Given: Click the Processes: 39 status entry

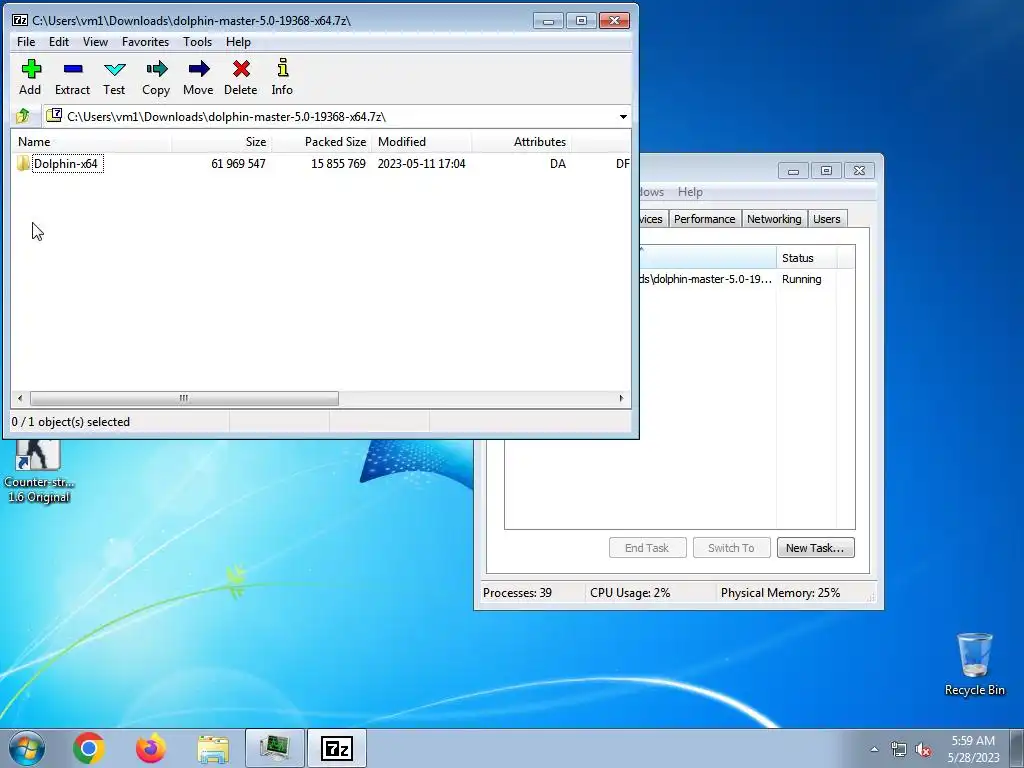Looking at the screenshot, I should pos(517,593).
